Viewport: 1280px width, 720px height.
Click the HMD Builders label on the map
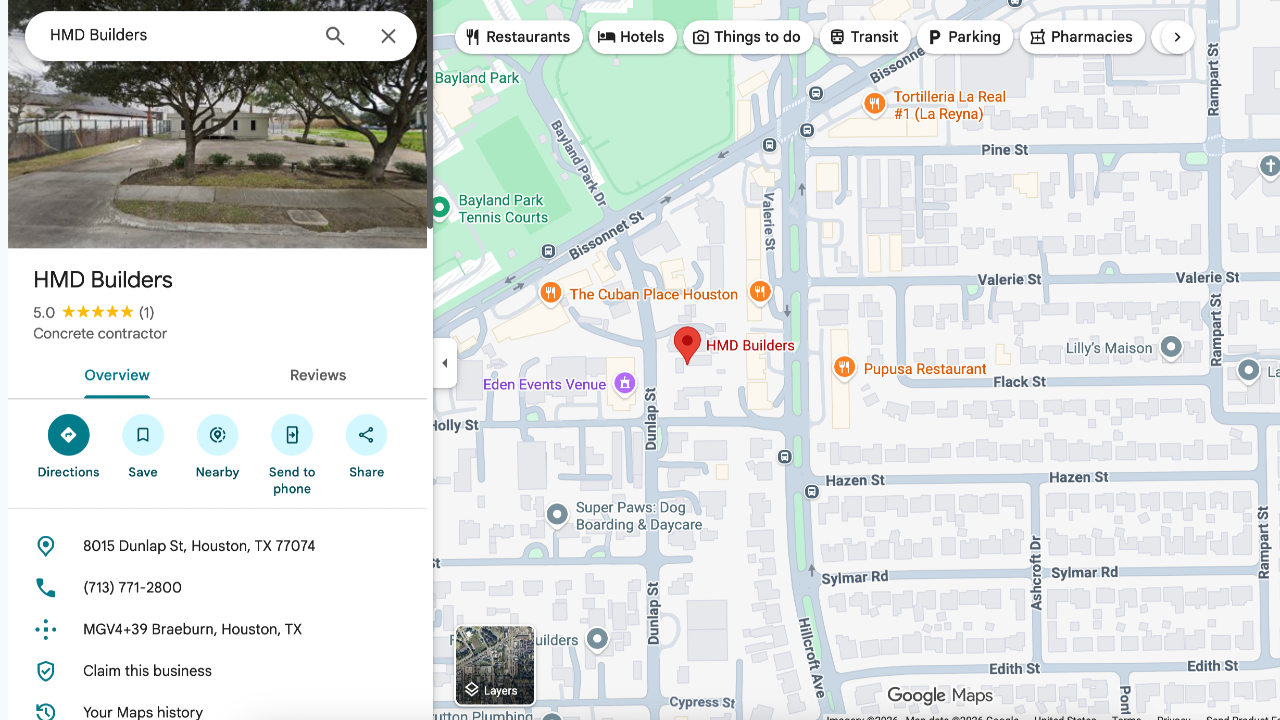pyautogui.click(x=750, y=345)
